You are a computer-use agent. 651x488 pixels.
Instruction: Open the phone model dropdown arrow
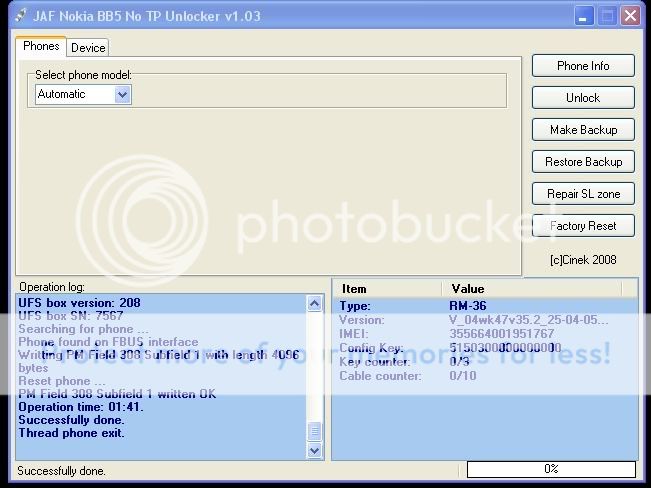(x=123, y=94)
